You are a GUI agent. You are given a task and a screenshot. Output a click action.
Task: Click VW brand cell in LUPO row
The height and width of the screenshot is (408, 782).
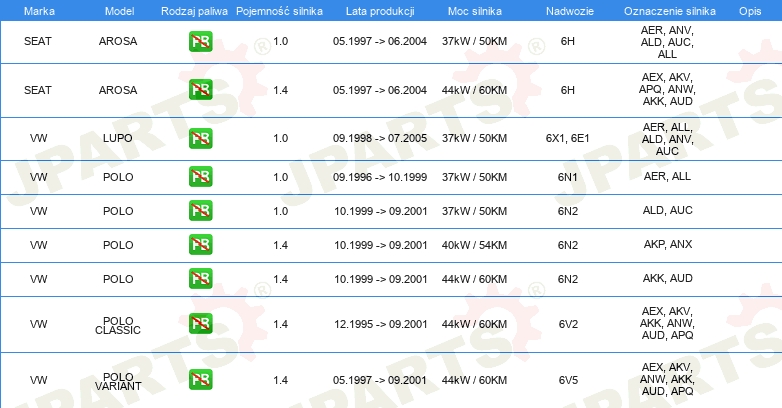pyautogui.click(x=38, y=138)
